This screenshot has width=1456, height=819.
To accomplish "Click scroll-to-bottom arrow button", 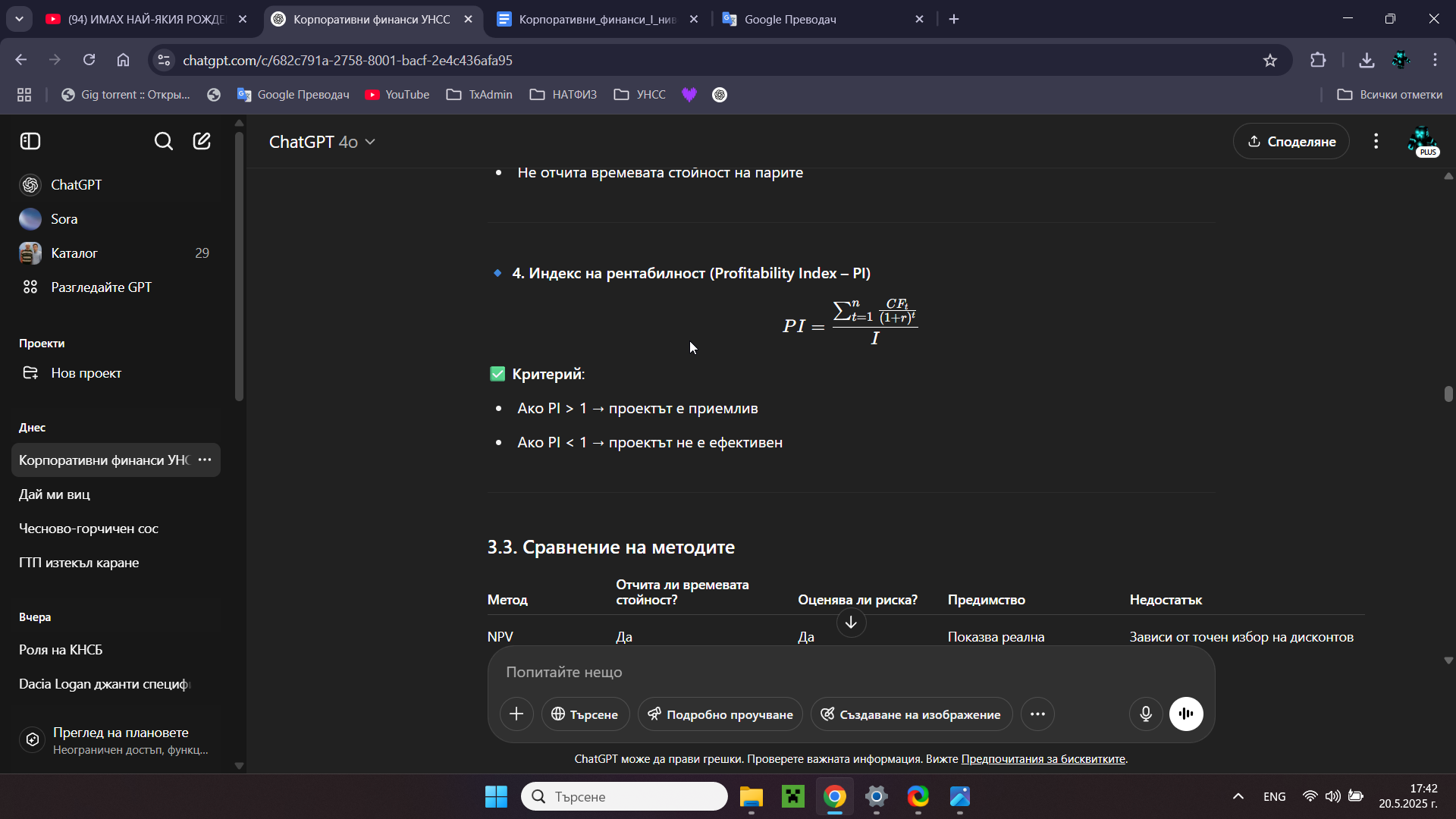I will 851,623.
